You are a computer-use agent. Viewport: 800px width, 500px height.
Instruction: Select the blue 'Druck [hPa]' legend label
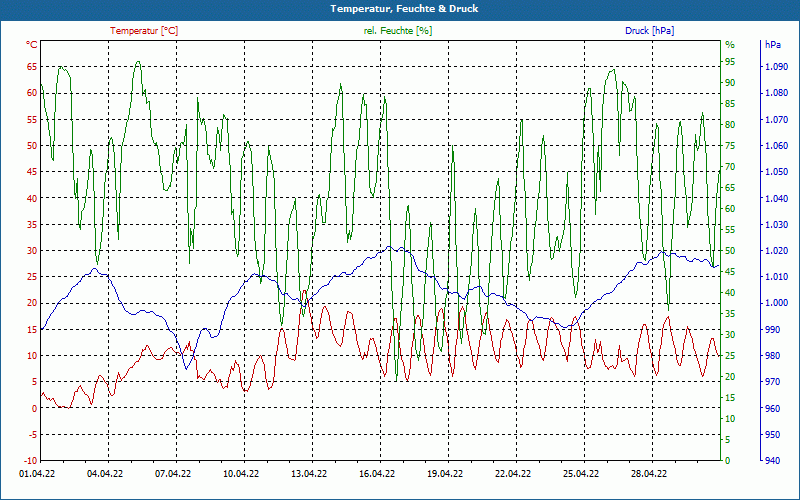649,31
